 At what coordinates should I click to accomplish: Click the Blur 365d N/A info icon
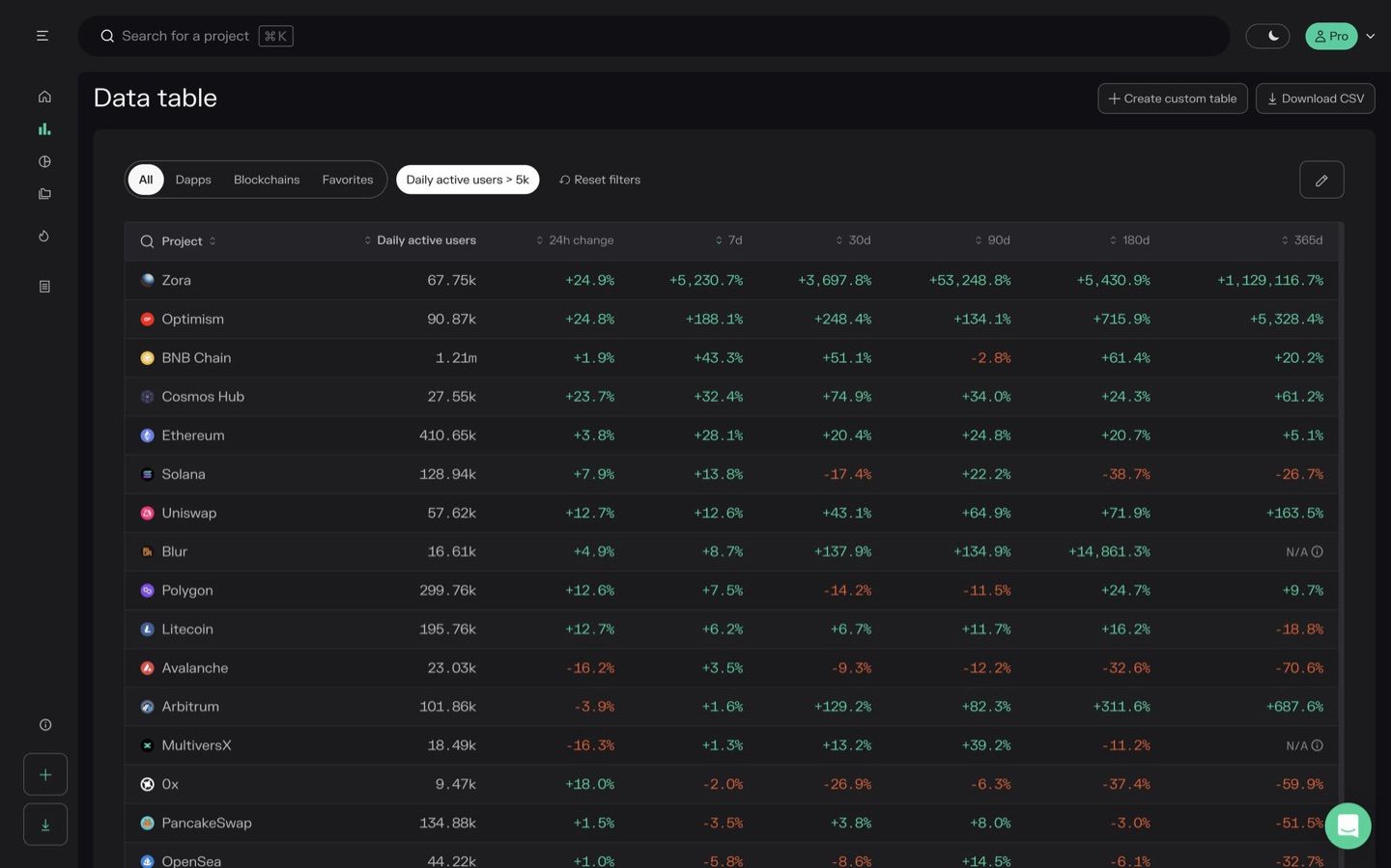pos(1318,552)
